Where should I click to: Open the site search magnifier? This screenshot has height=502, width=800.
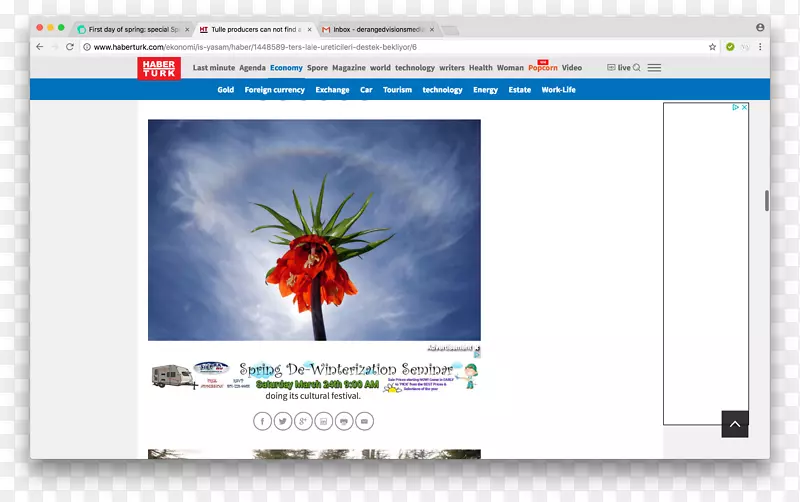tap(636, 68)
